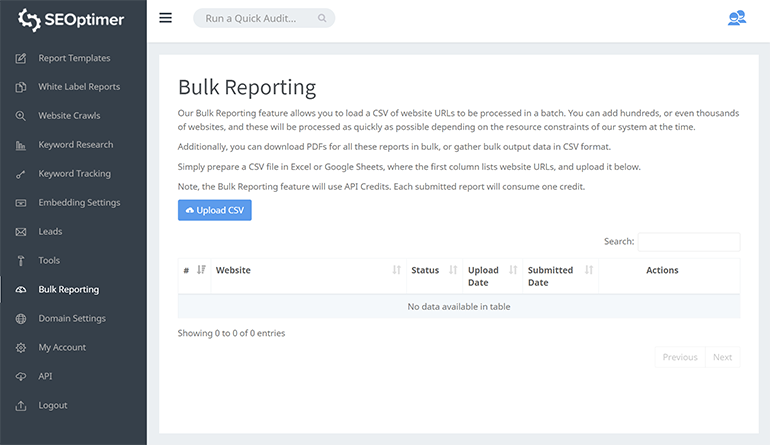
Task: Click the Next pagination button
Action: (722, 357)
